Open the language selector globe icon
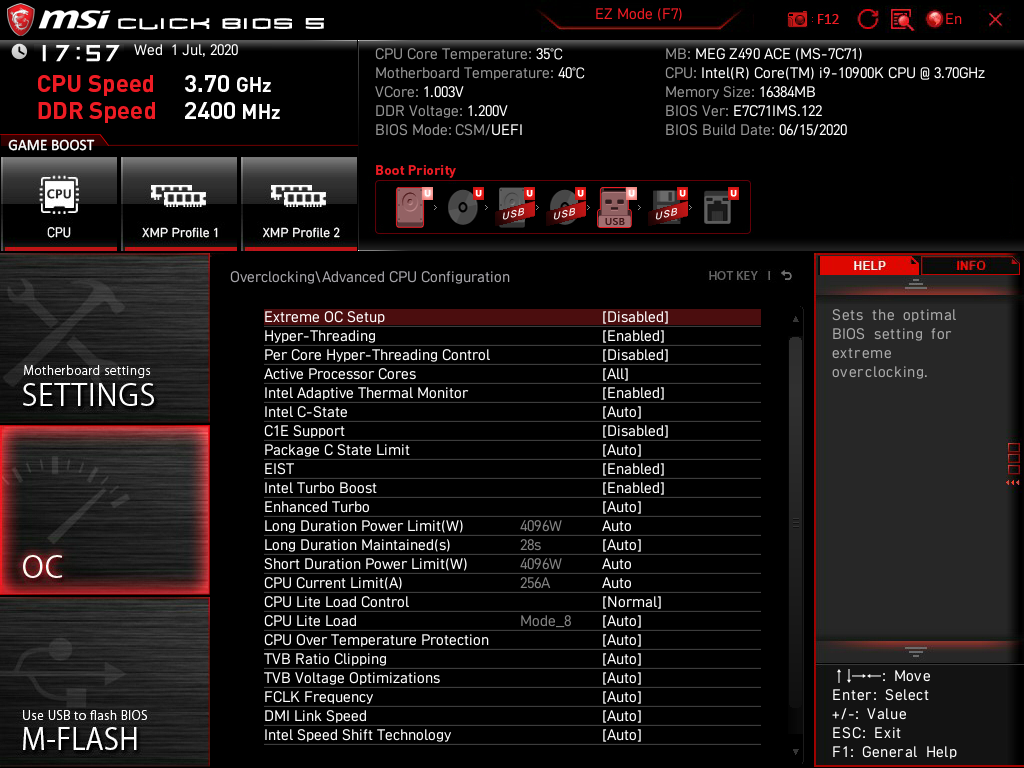 [x=934, y=18]
